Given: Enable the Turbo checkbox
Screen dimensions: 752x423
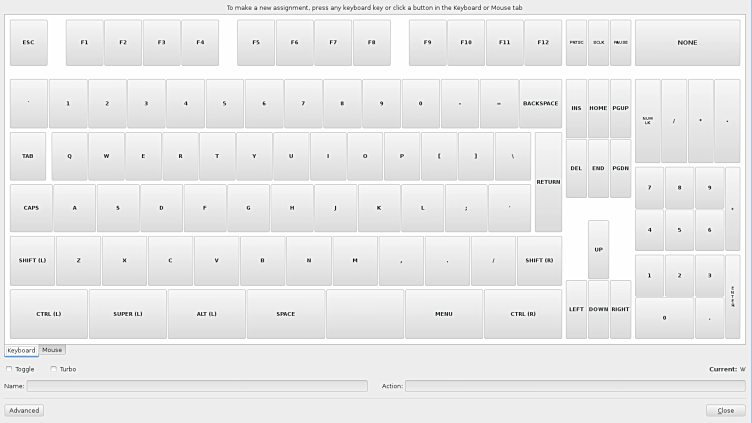Looking at the screenshot, I should pos(53,369).
